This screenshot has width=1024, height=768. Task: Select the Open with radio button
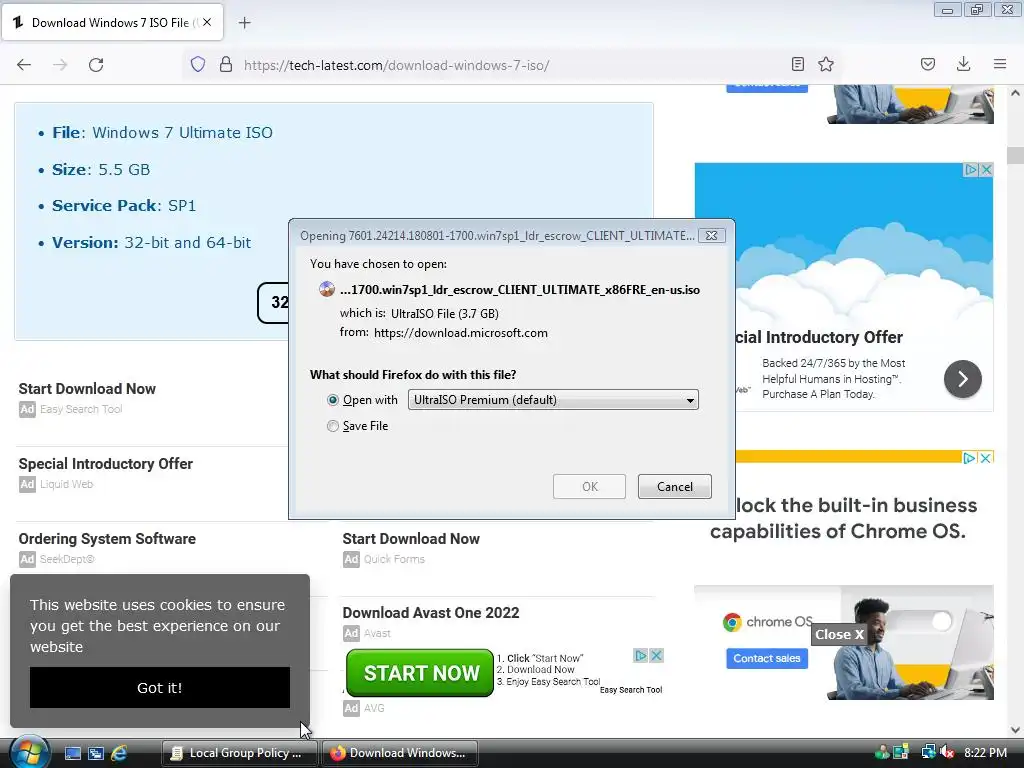333,400
